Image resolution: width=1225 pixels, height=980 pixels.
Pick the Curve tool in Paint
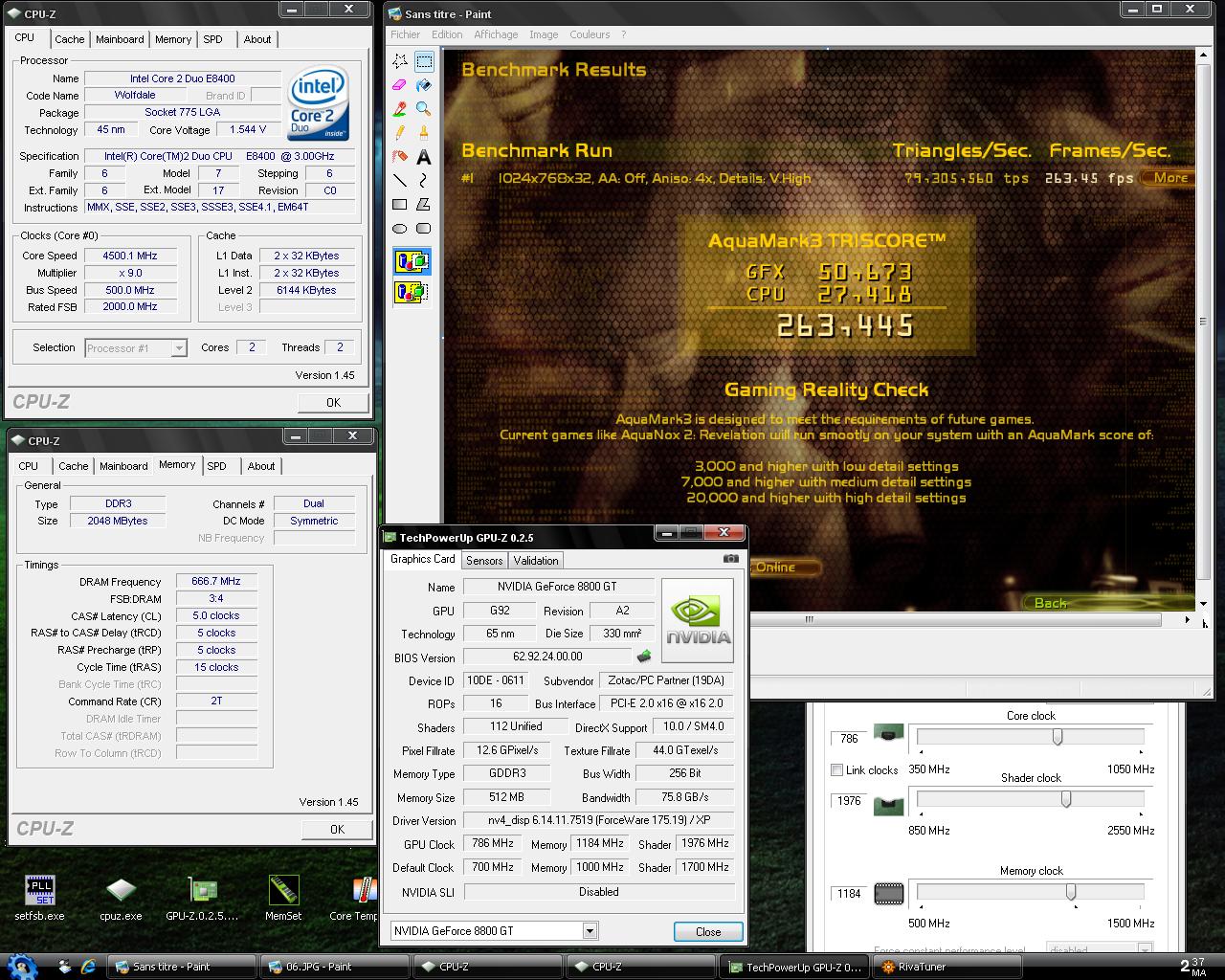click(423, 181)
